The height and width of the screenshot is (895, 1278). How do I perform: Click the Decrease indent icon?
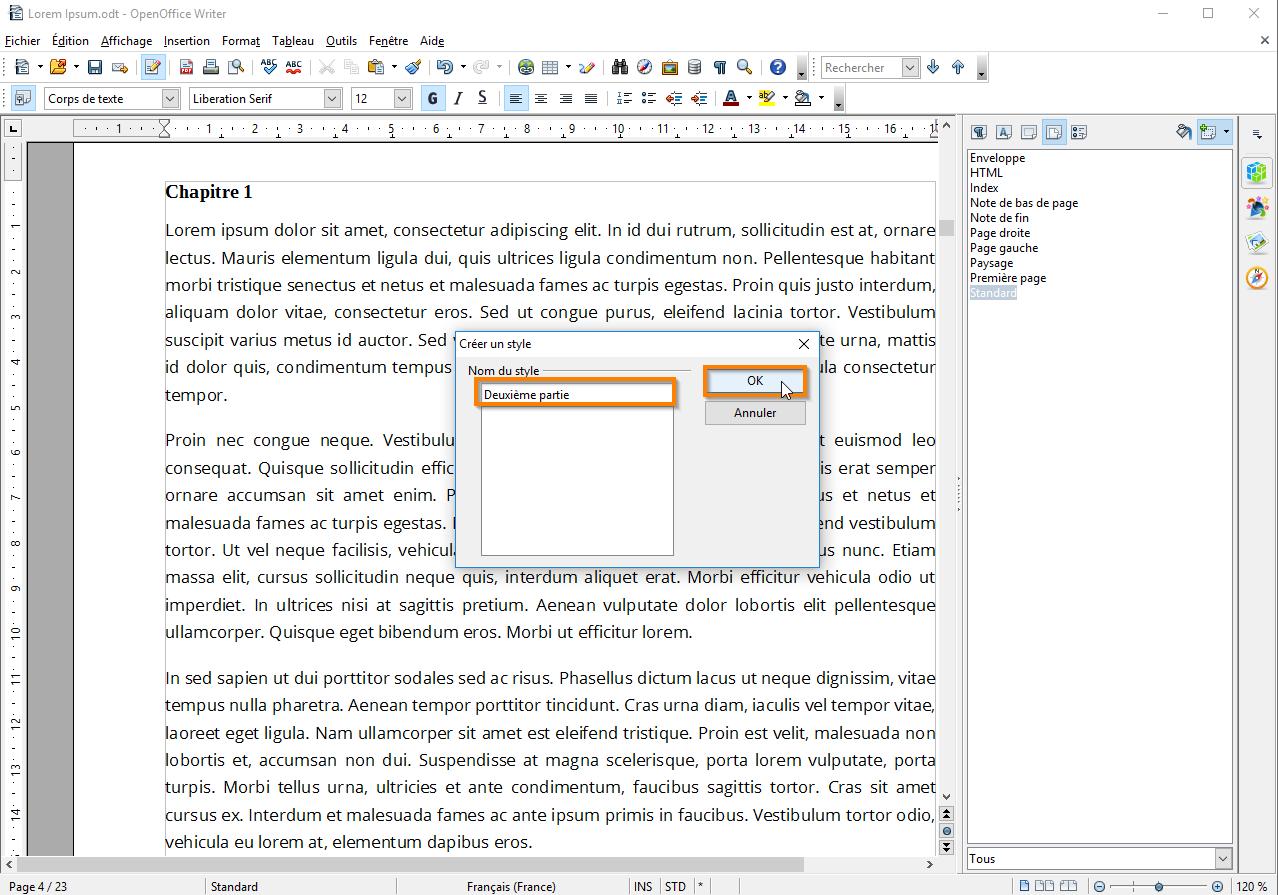pyautogui.click(x=674, y=98)
